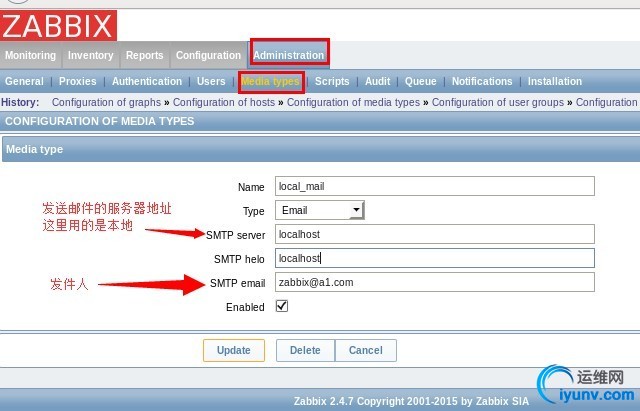Open history link Configuration of media types
Viewport: 640px width, 411px height.
point(353,102)
